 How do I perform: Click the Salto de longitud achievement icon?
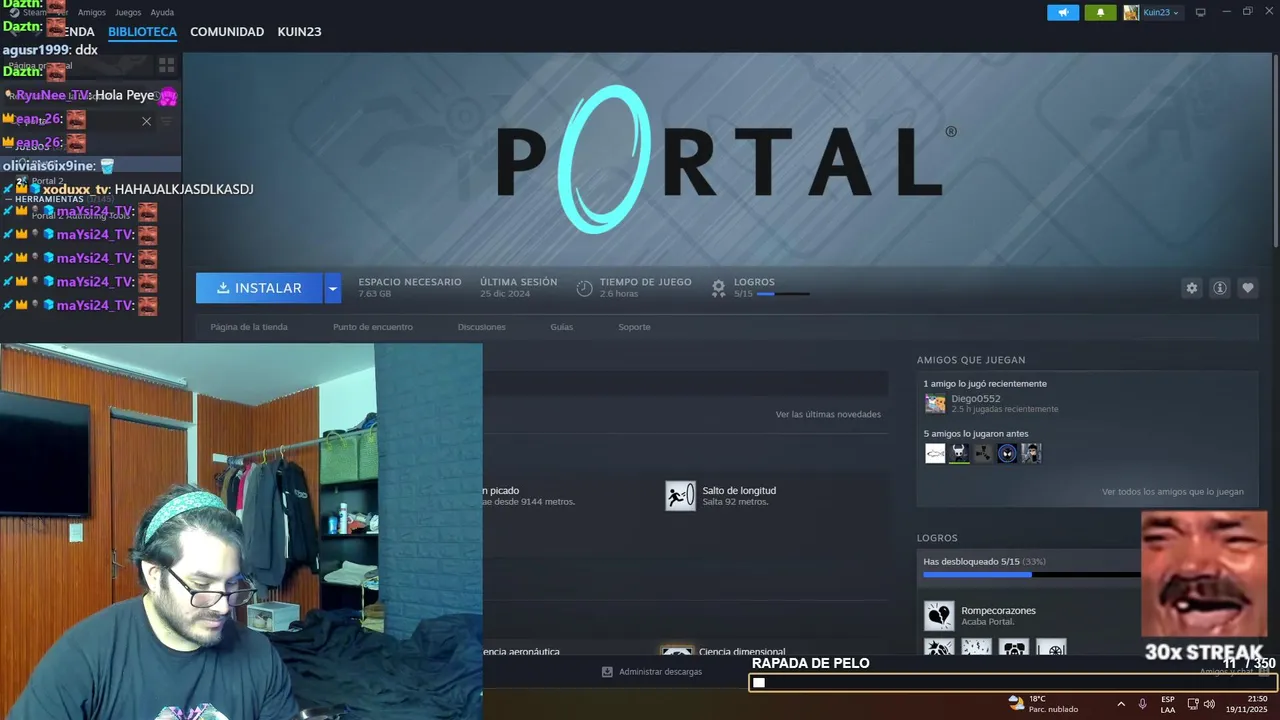(x=681, y=496)
